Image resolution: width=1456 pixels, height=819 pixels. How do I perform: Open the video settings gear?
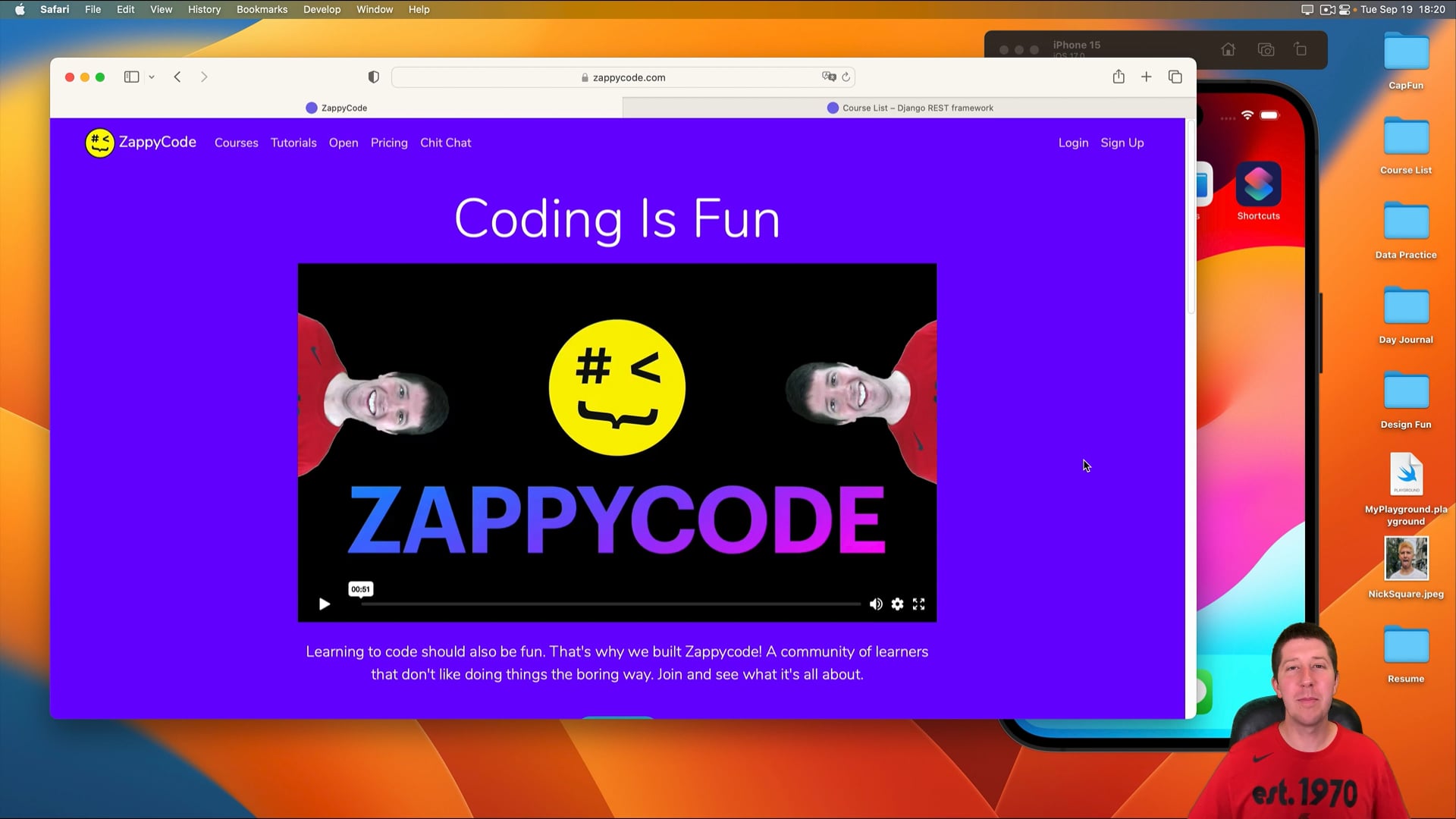897,604
